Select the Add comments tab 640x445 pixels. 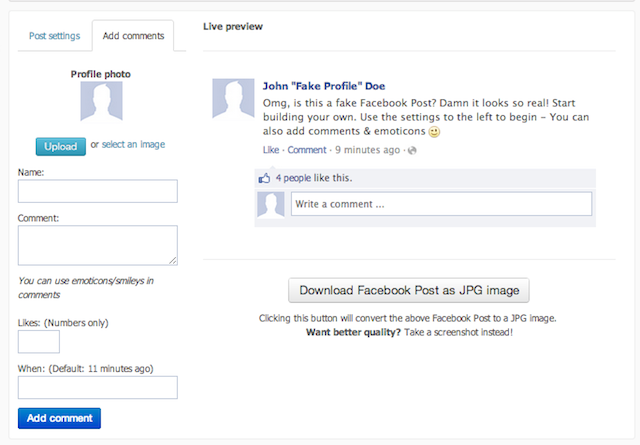point(133,36)
